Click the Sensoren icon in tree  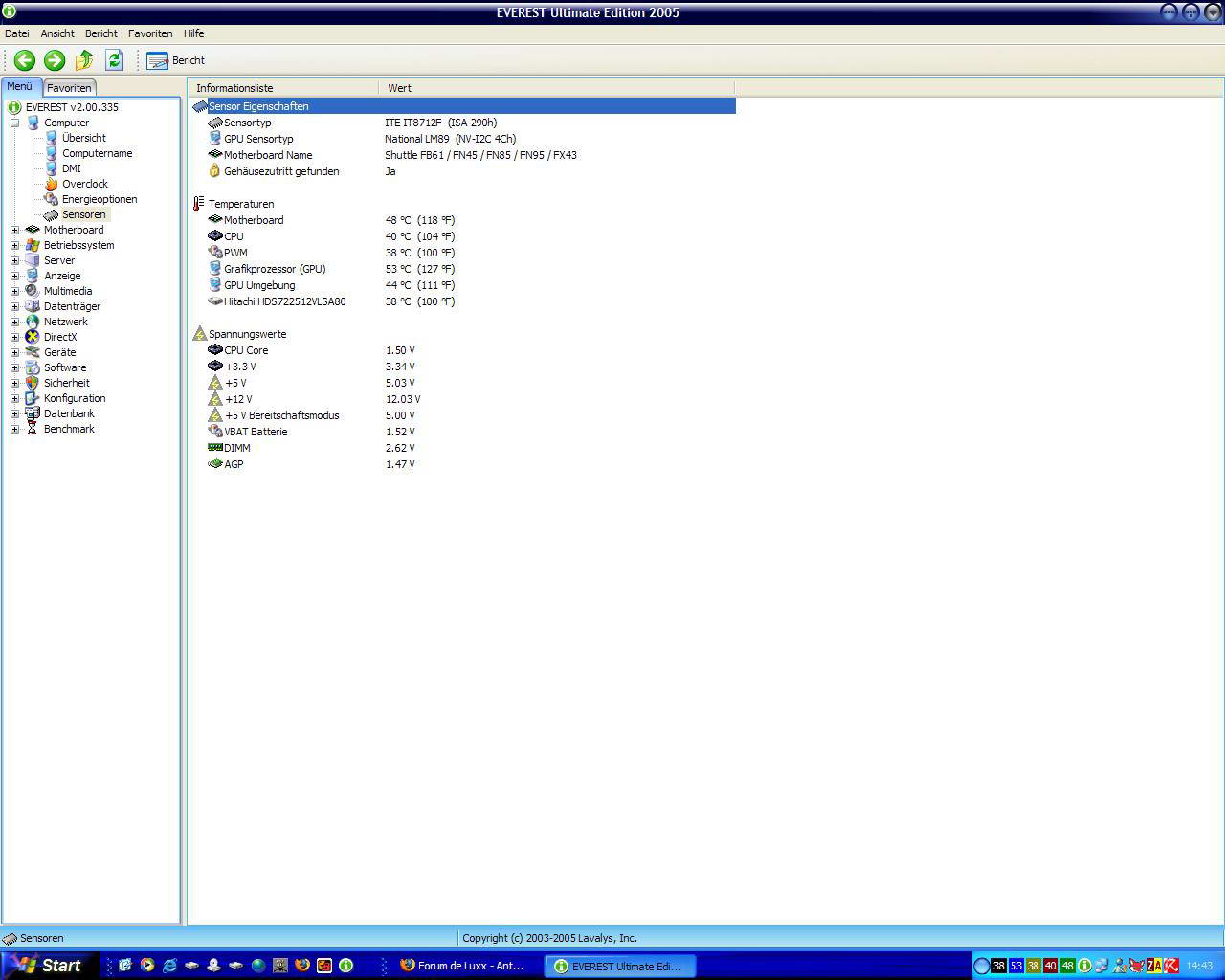click(x=51, y=214)
